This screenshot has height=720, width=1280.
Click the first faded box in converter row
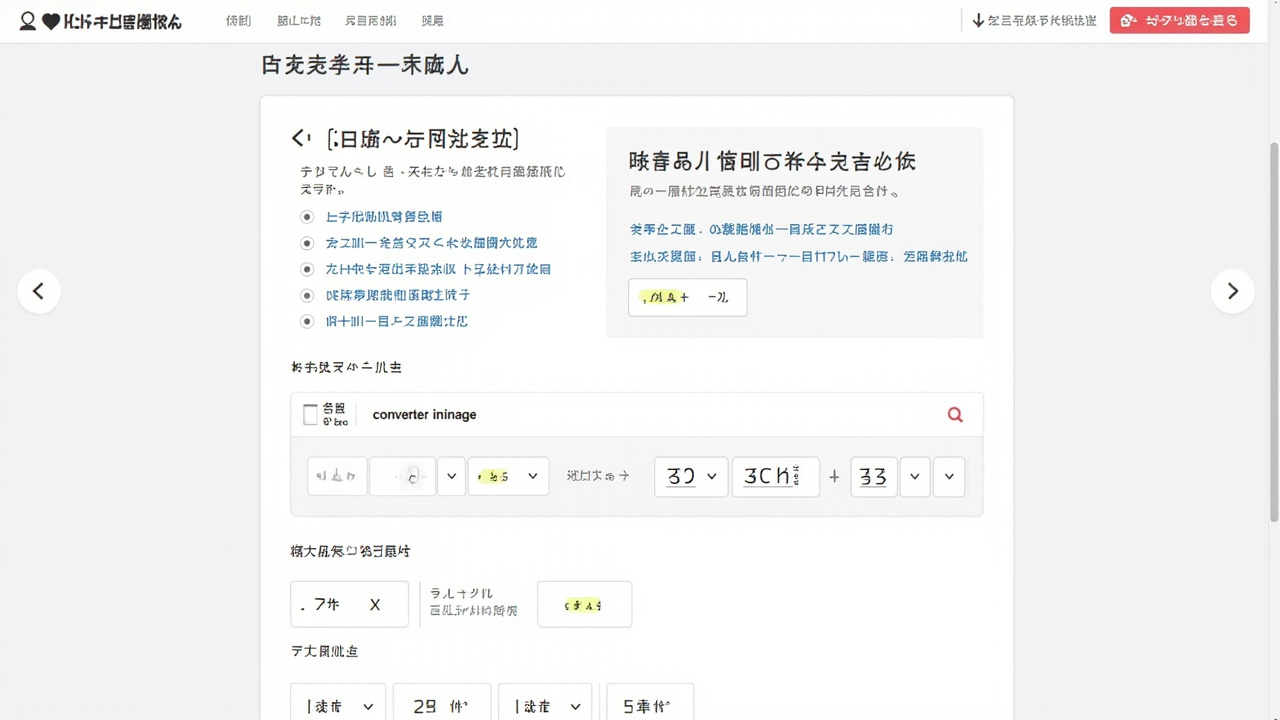pos(337,477)
